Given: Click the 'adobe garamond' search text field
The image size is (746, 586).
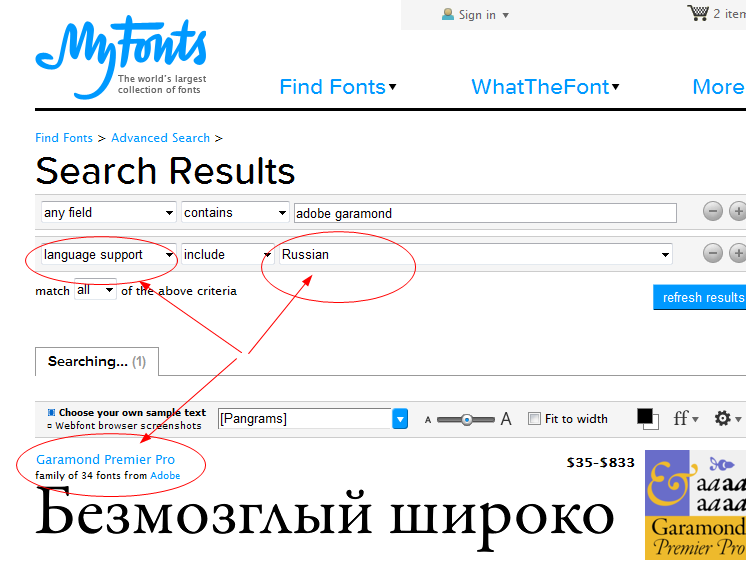Looking at the screenshot, I should 485,213.
